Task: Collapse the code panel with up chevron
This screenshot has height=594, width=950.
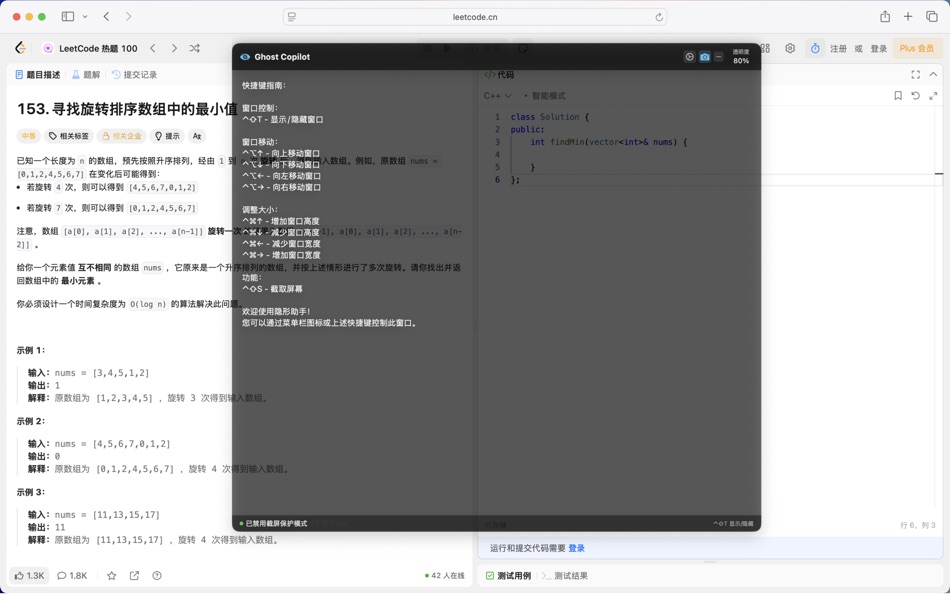Action: [x=933, y=75]
